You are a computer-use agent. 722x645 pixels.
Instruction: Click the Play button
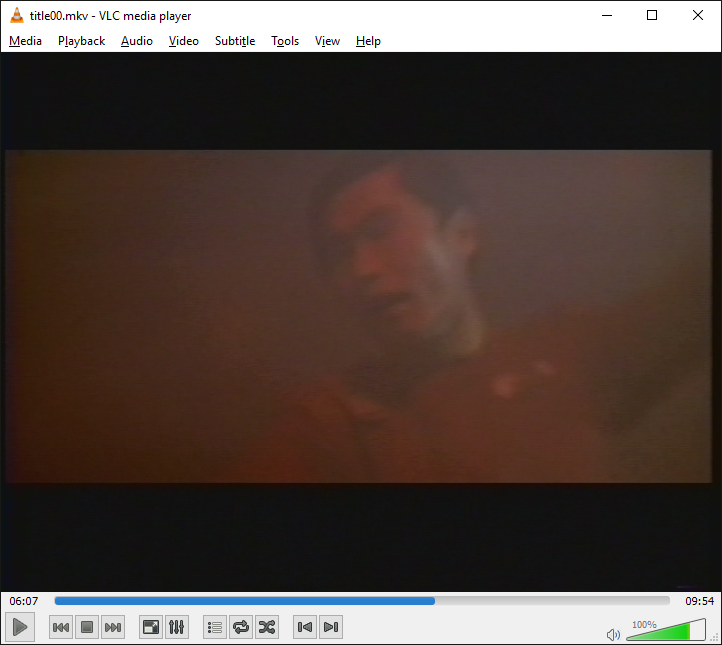(x=19, y=627)
